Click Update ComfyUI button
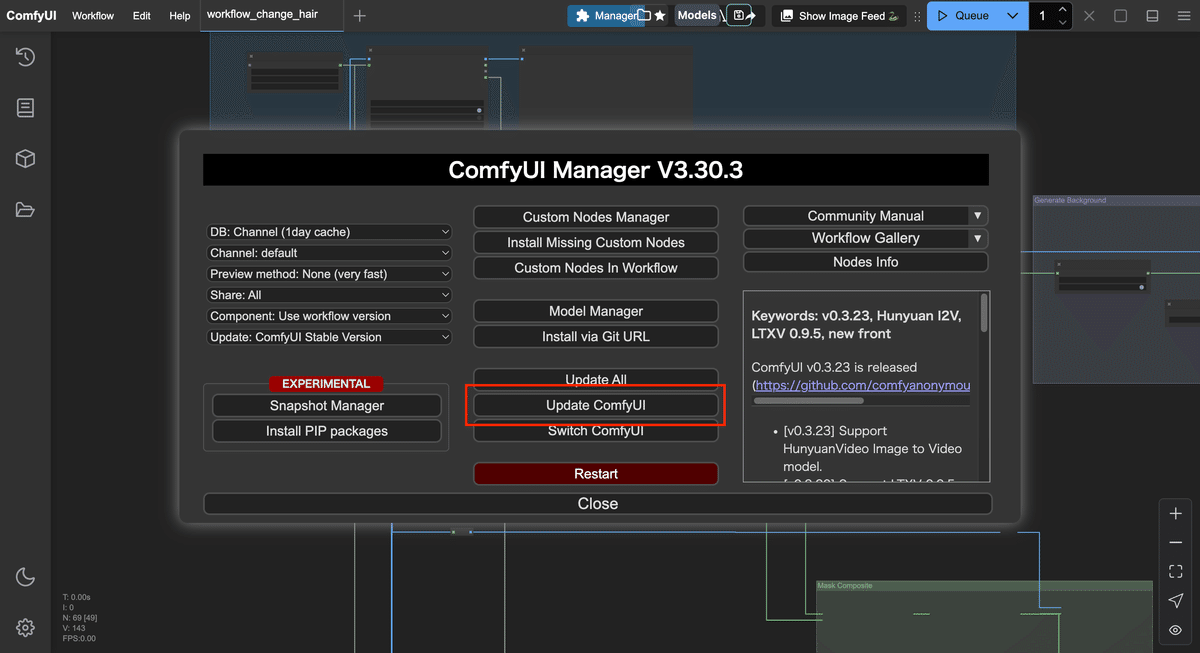This screenshot has width=1200, height=653. tap(596, 405)
